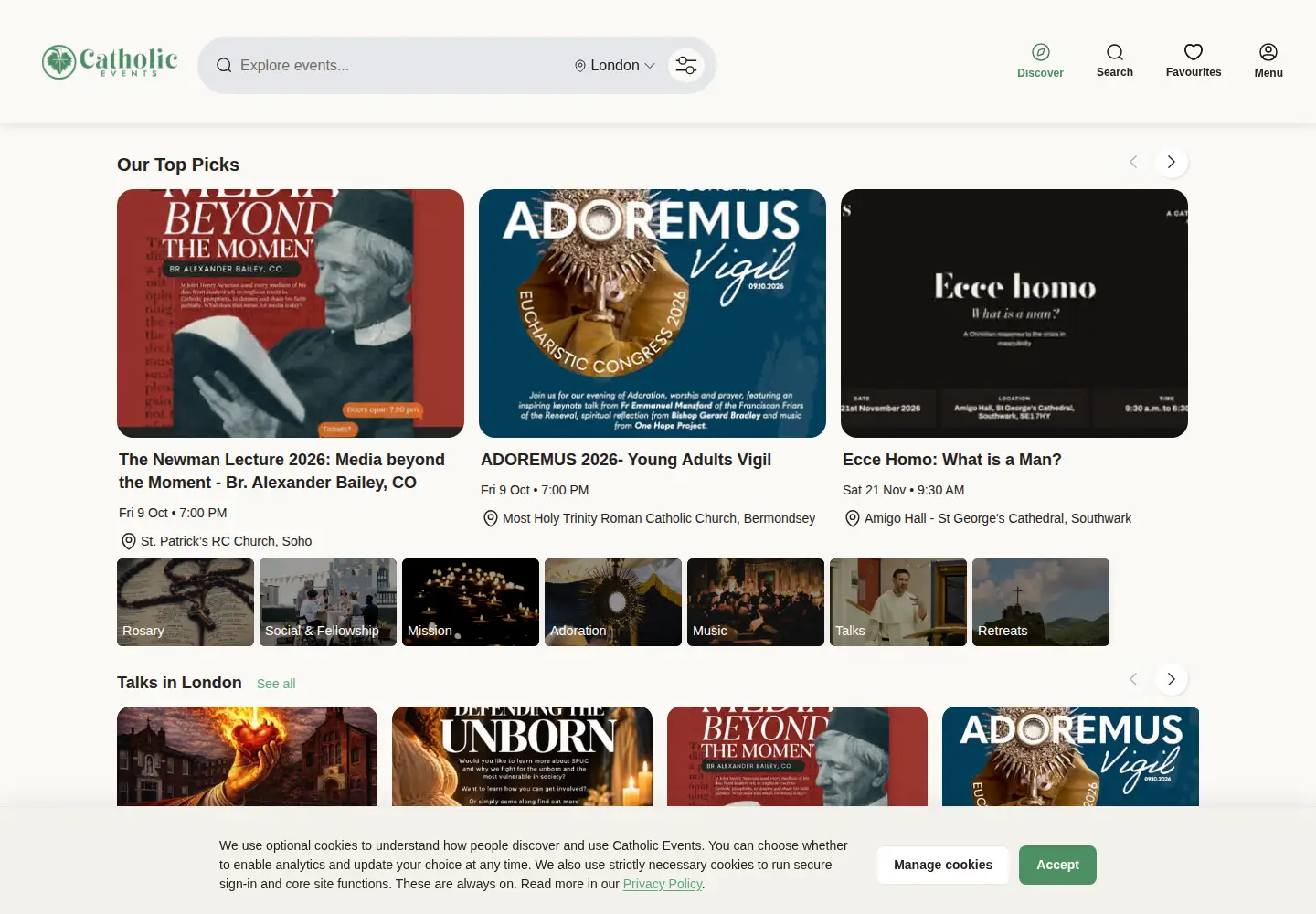
Task: Open the Discover compass icon
Action: point(1040,52)
